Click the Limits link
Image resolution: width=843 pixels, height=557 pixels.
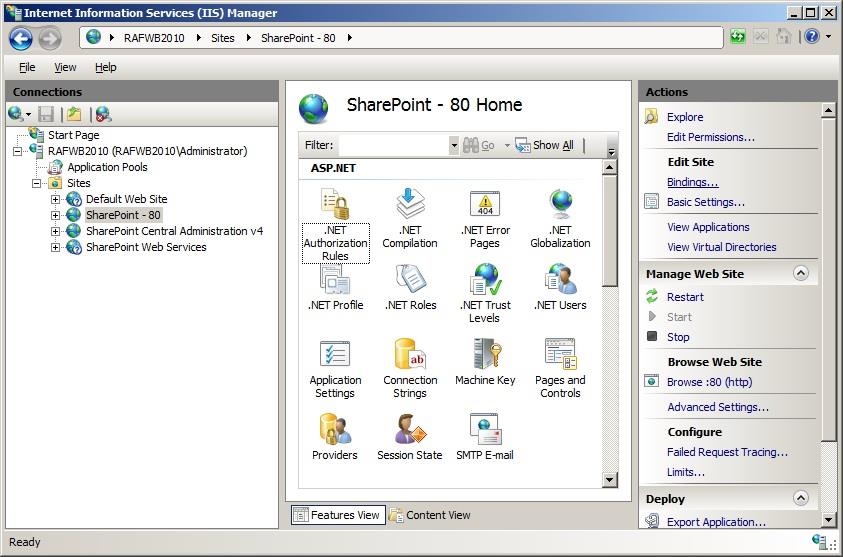(x=685, y=472)
